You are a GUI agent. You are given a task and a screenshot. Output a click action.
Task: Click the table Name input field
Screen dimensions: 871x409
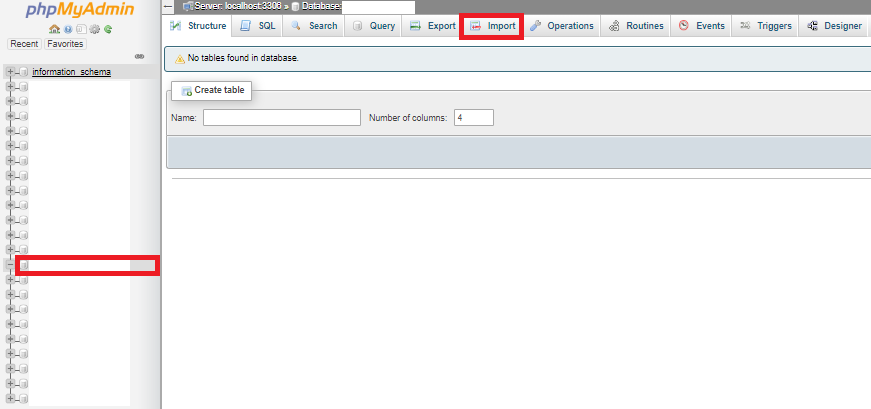point(281,118)
